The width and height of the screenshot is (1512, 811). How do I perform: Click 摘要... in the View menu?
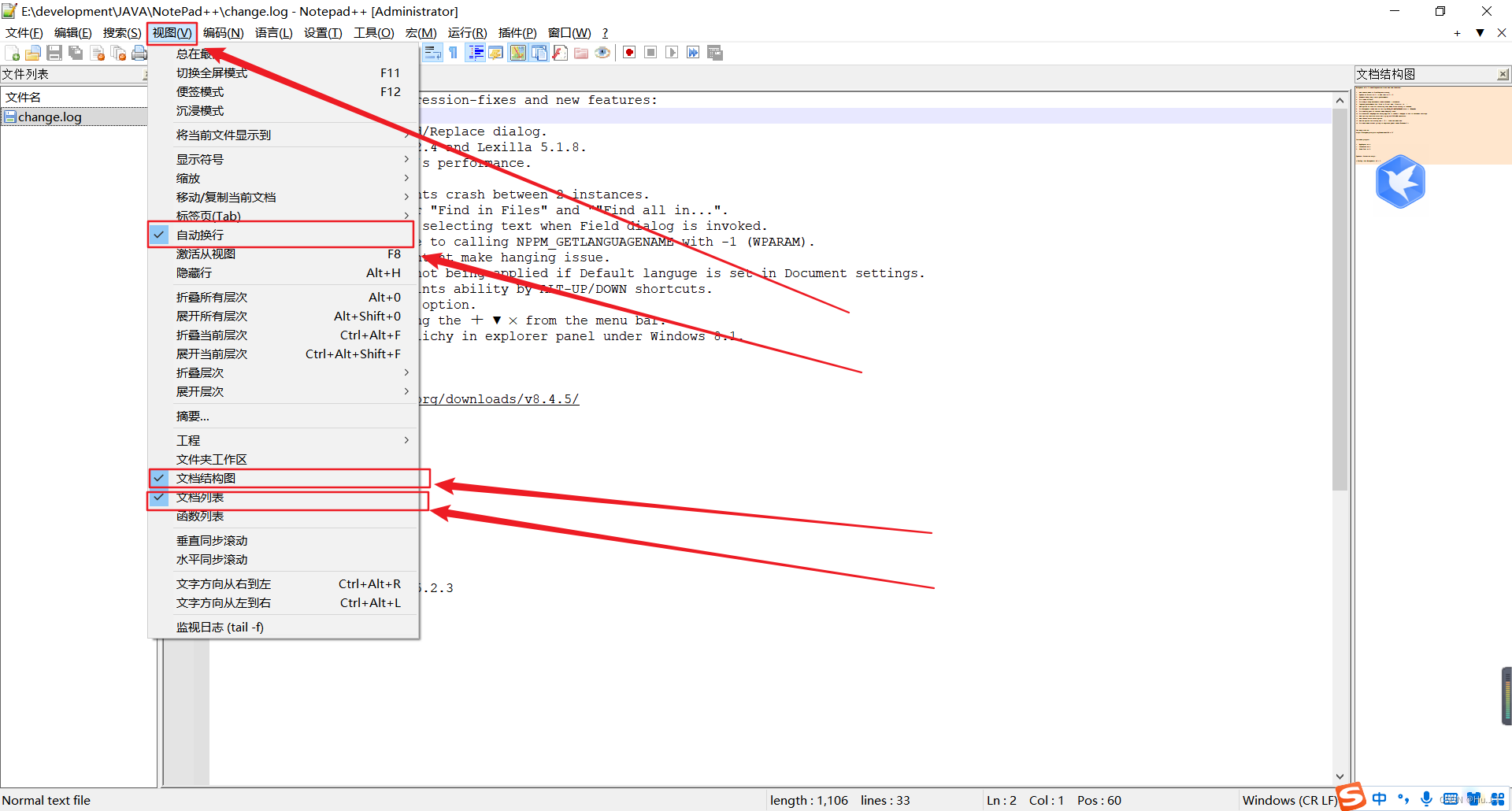click(283, 416)
